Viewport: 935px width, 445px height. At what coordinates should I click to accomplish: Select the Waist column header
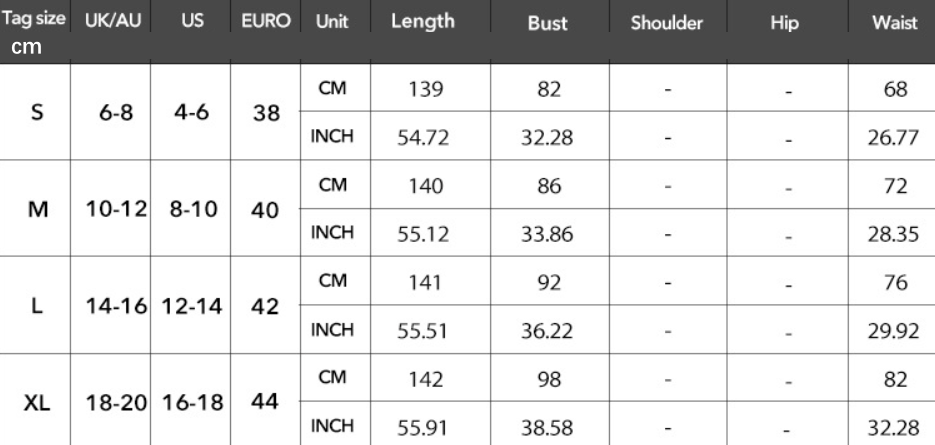coord(895,23)
